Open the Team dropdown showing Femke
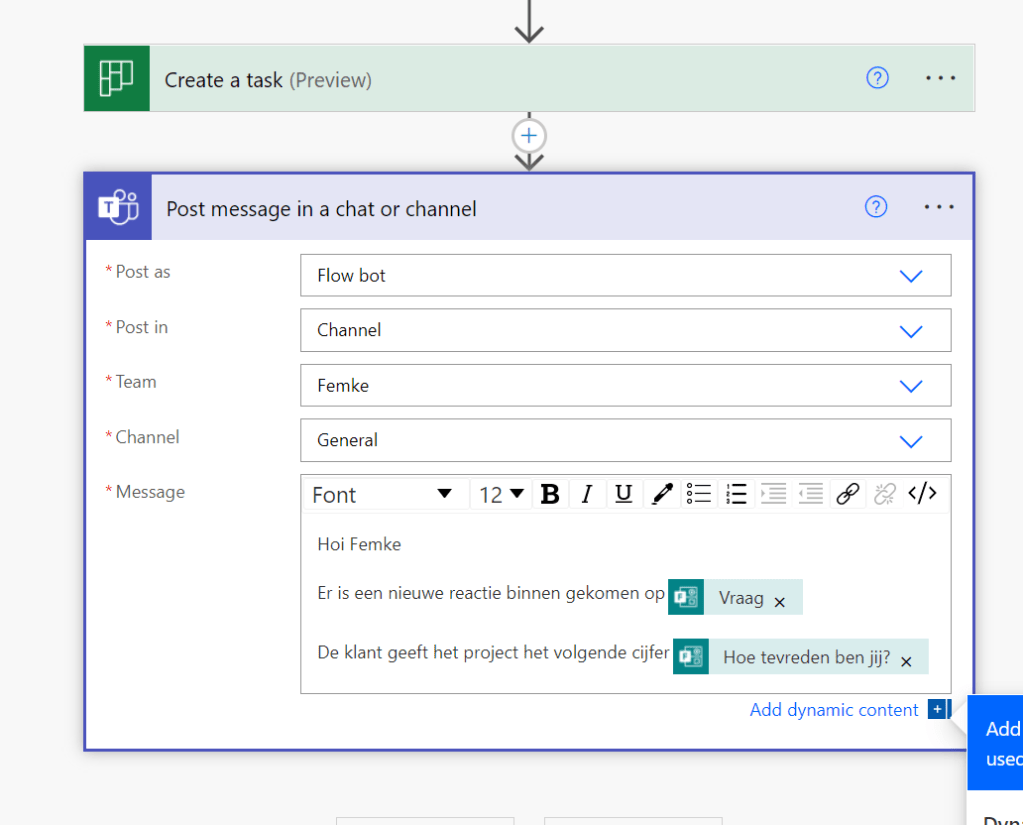The height and width of the screenshot is (825, 1023). [x=910, y=386]
